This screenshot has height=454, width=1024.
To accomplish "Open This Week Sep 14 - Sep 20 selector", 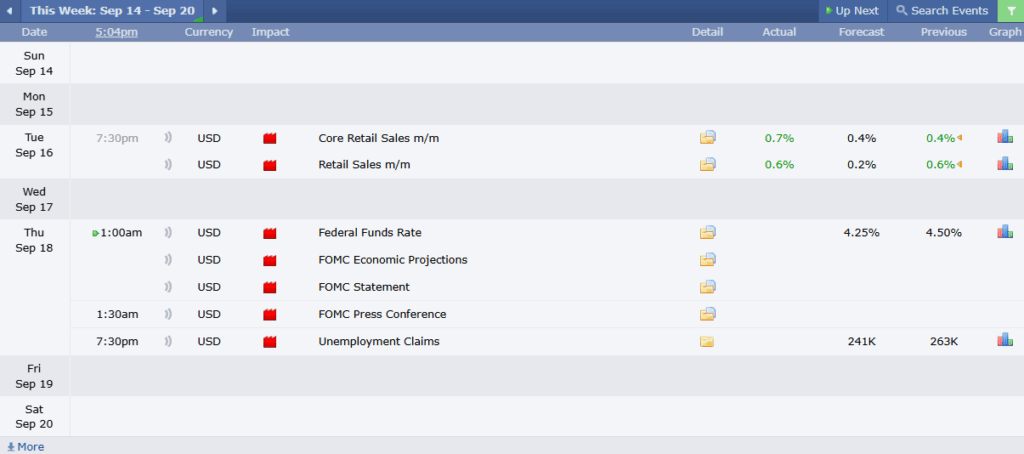I will pyautogui.click(x=111, y=11).
